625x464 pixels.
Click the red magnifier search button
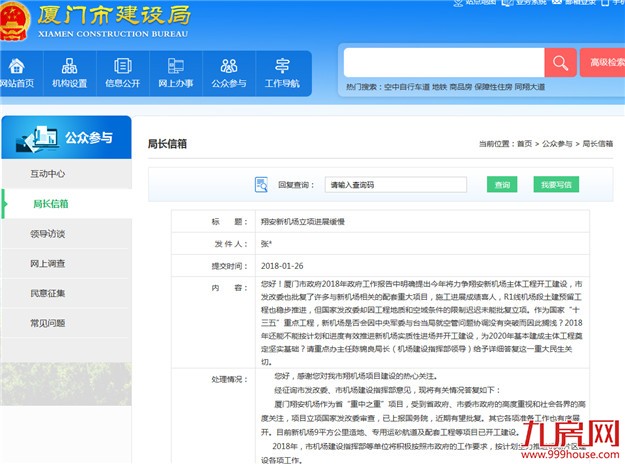click(x=560, y=63)
